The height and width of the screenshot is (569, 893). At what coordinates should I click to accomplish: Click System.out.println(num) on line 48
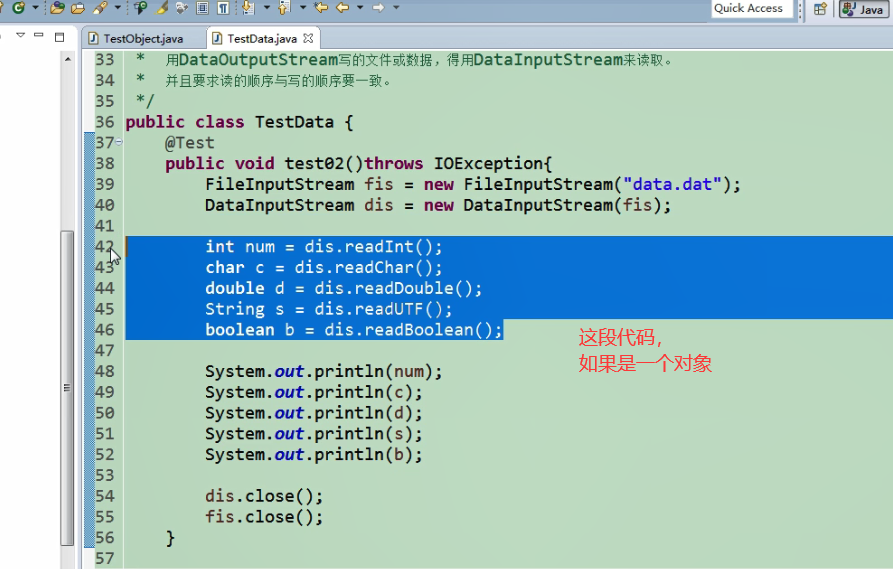[x=318, y=371]
